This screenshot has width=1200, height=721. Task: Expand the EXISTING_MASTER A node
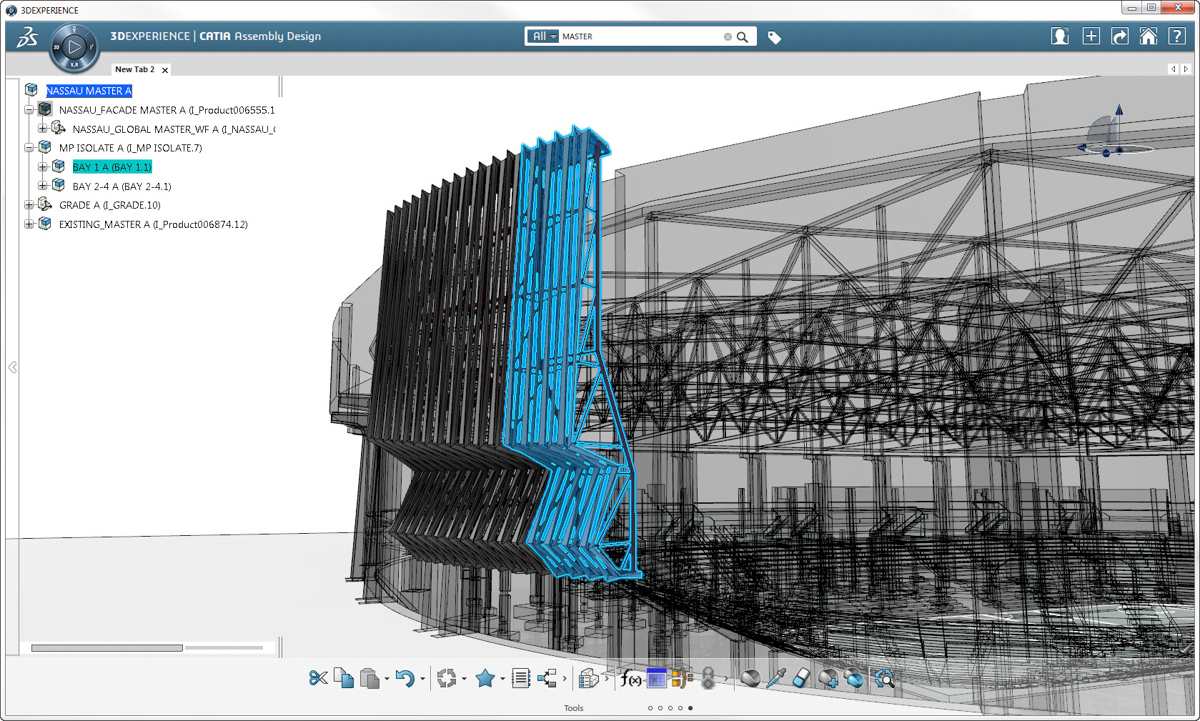[x=29, y=224]
